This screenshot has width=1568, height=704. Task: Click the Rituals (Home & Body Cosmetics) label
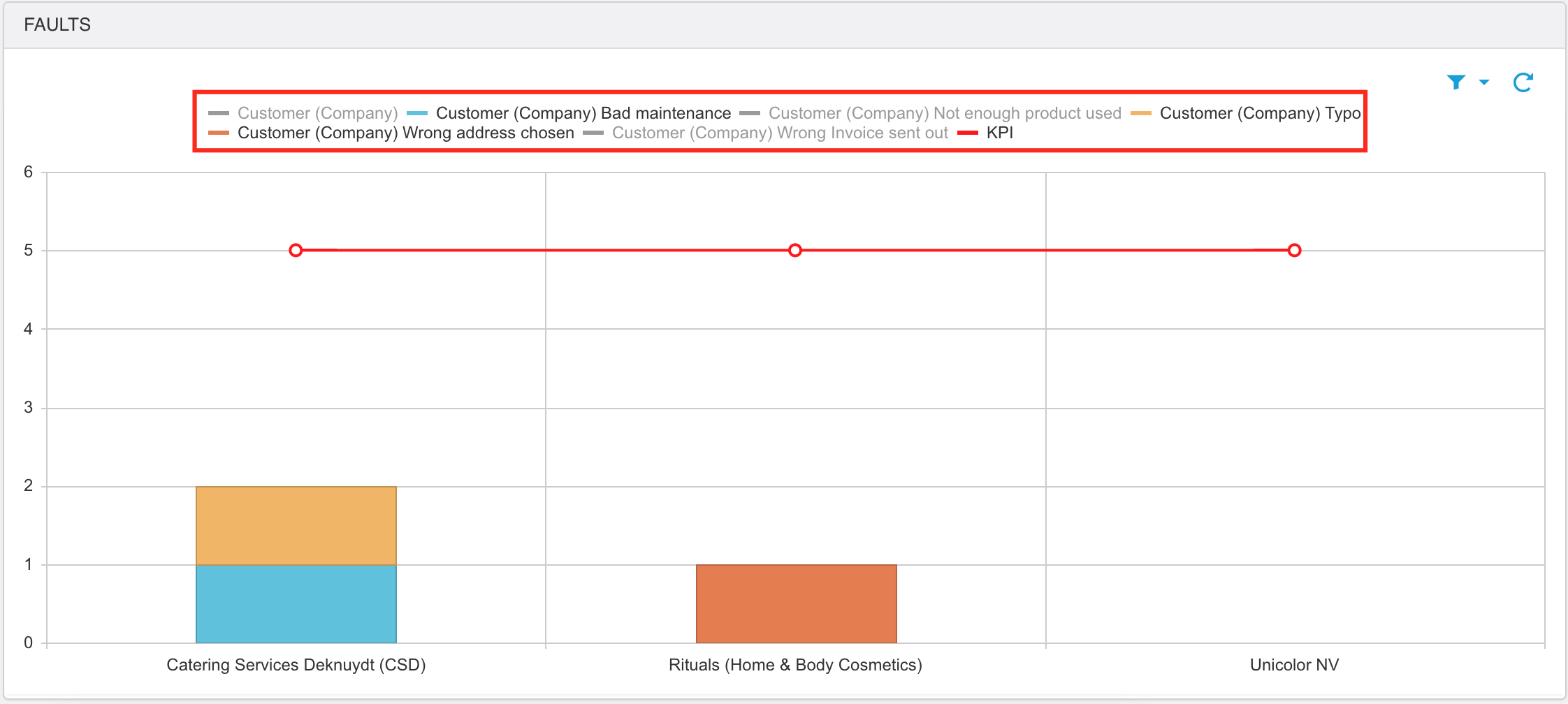tap(795, 665)
